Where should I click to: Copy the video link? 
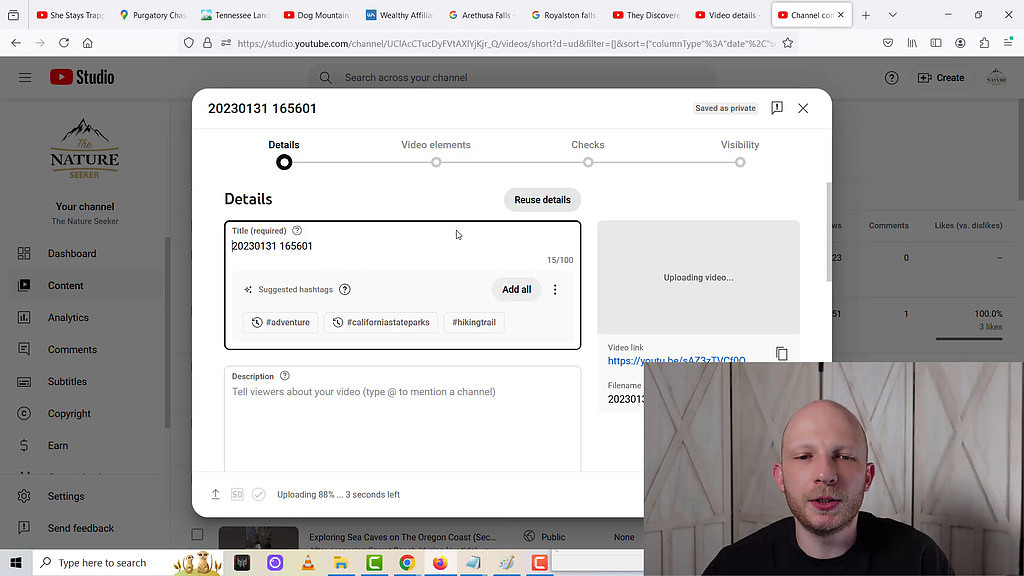782,353
